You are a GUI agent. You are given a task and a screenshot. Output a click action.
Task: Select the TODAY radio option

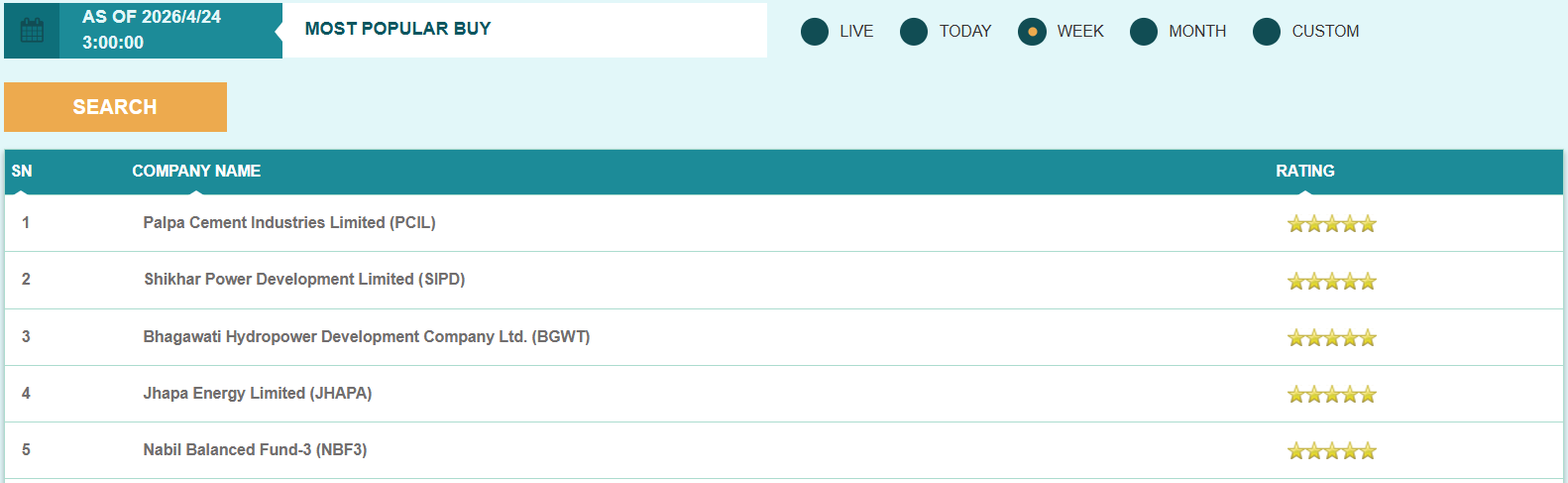pos(914,32)
